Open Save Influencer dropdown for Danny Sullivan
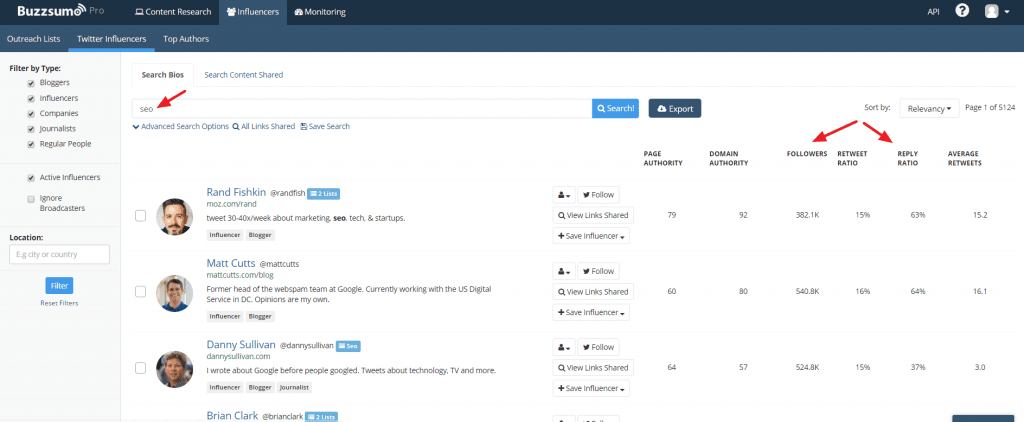 591,388
